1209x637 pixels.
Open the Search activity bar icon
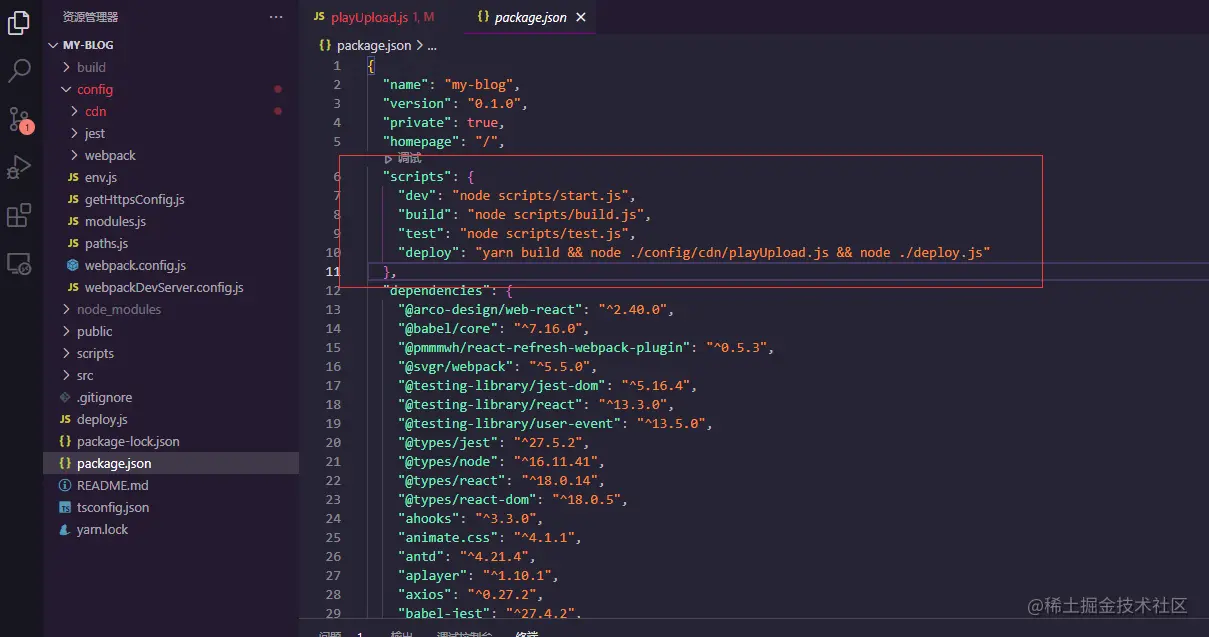[x=19, y=71]
